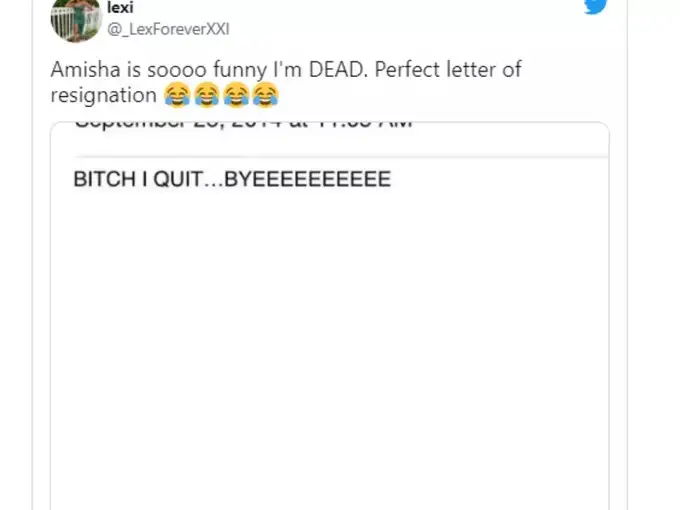Click the "BITCH I QUIT" text in image
This screenshot has width=680, height=510.
click(138, 179)
